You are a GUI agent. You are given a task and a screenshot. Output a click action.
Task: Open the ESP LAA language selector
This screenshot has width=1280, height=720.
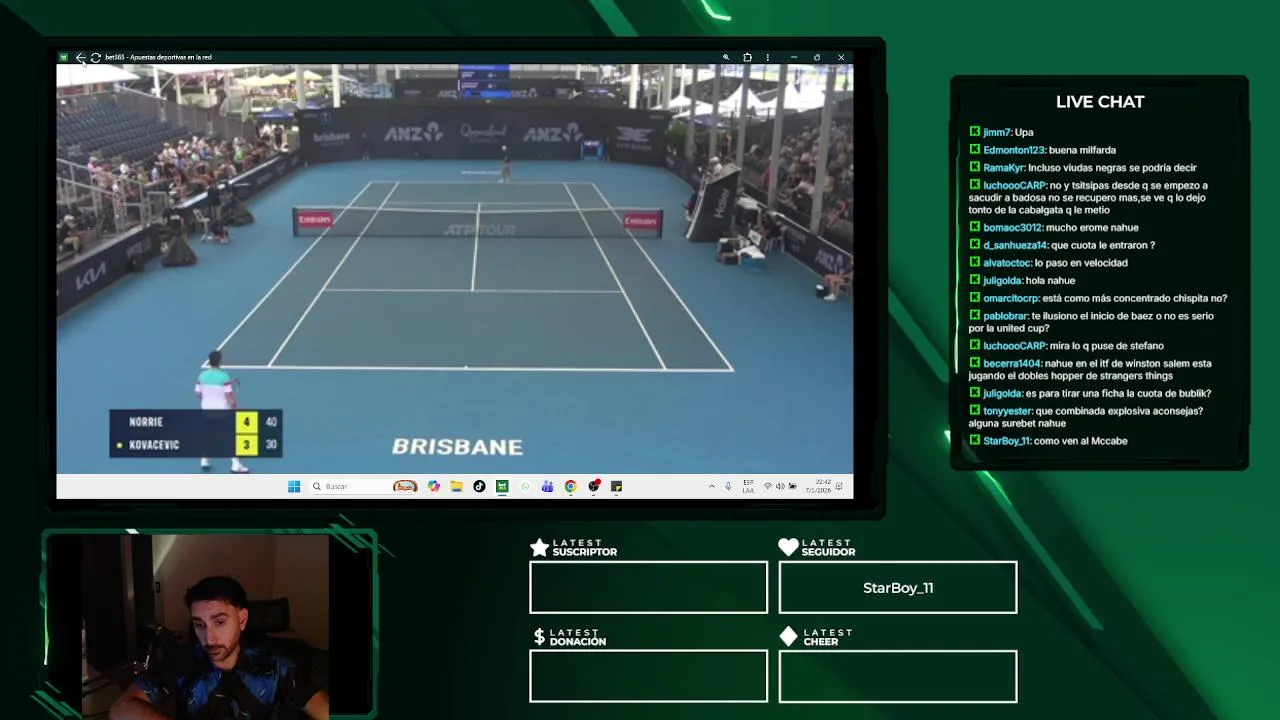point(748,486)
